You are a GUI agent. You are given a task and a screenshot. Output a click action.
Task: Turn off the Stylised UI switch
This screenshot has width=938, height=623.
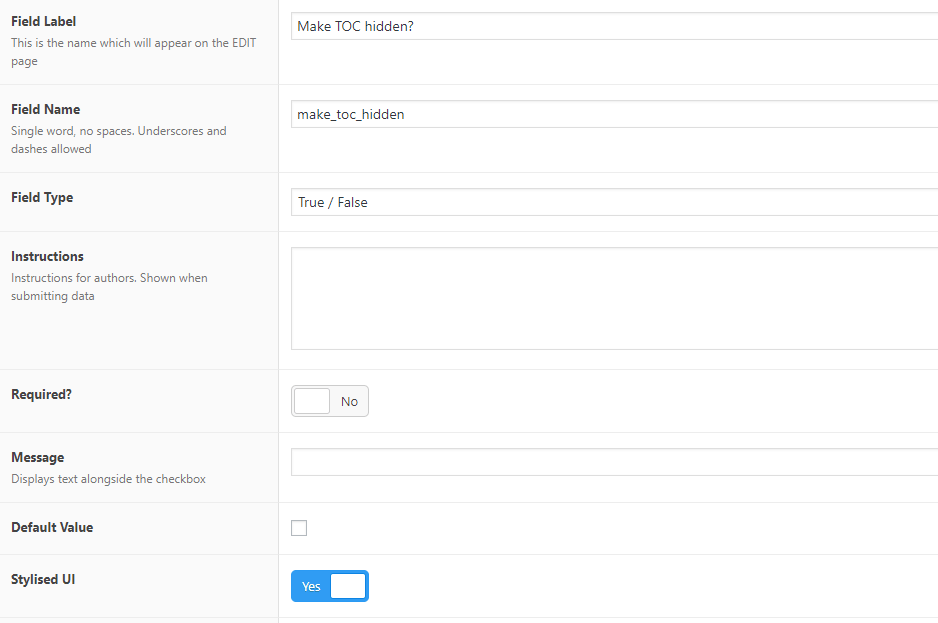(330, 586)
